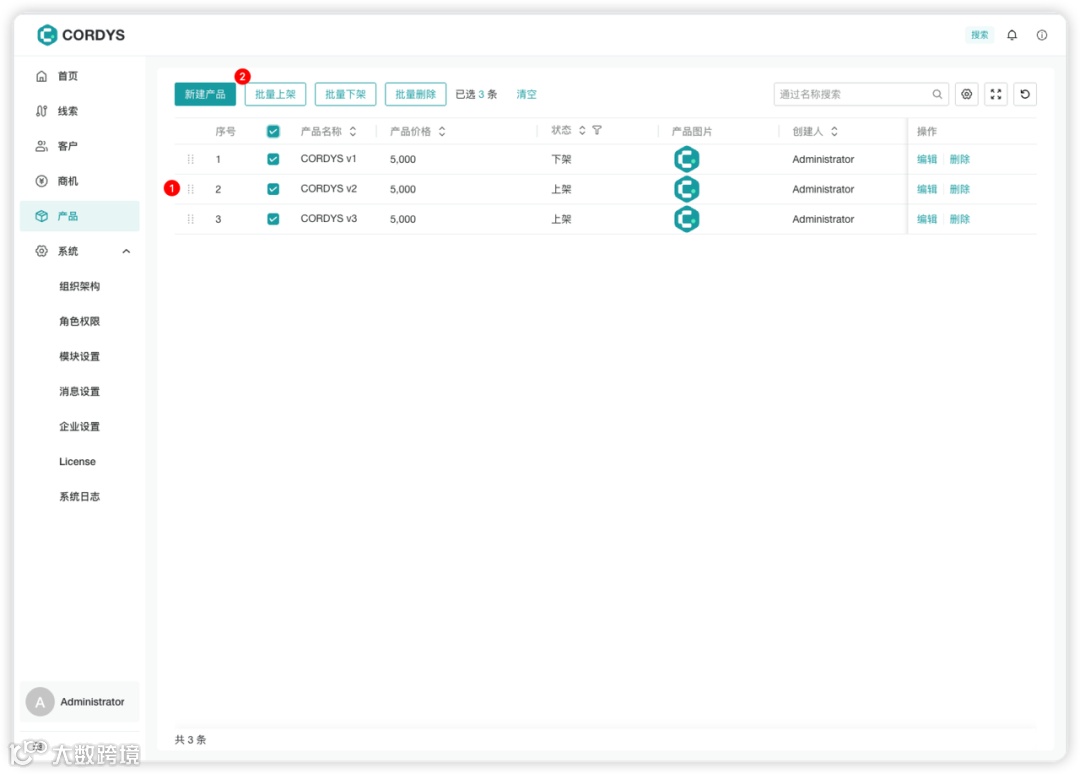Click 新建产品 button
1080x774 pixels.
click(205, 94)
